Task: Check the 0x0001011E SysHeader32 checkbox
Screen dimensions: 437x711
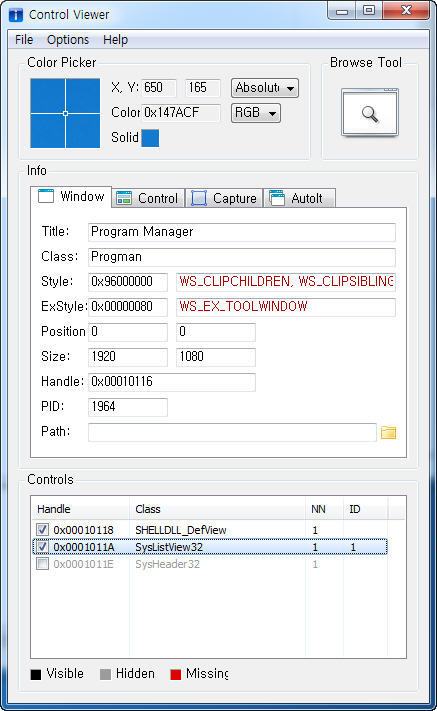Action: coord(43,564)
